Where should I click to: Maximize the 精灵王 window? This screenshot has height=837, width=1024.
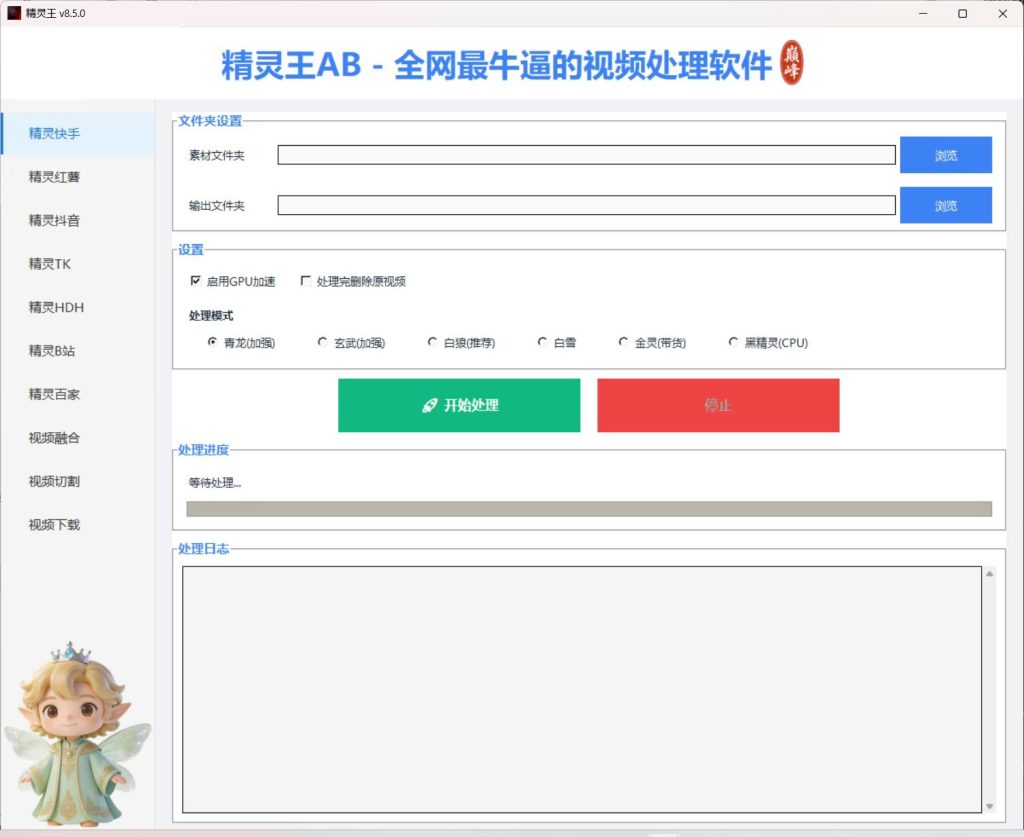(963, 13)
